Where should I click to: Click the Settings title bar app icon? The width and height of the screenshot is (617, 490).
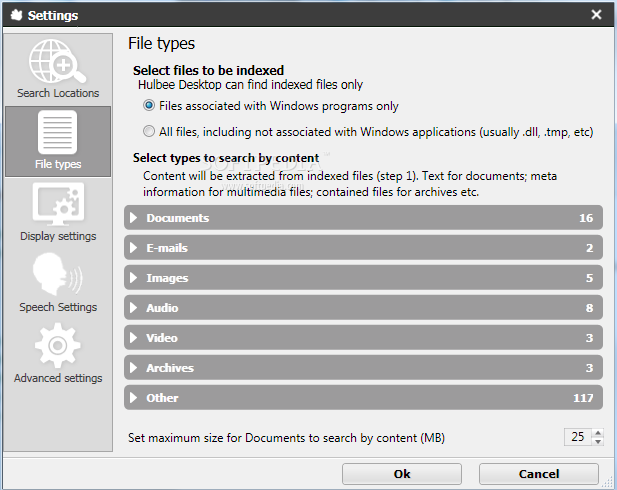(x=15, y=15)
